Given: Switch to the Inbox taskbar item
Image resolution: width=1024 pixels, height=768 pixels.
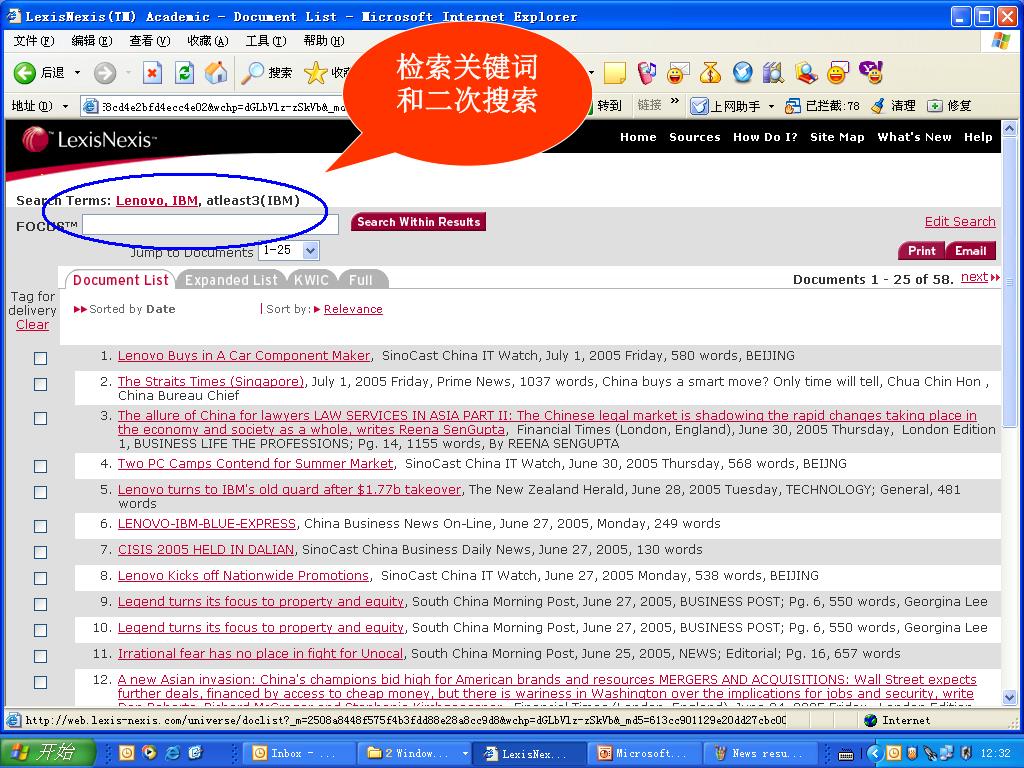Looking at the screenshot, I should (299, 753).
